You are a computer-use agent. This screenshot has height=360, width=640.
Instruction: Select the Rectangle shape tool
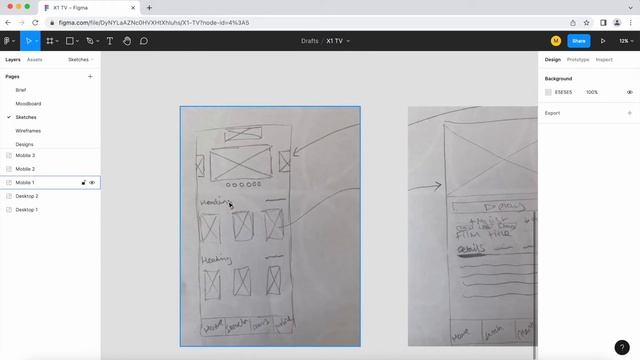click(69, 41)
